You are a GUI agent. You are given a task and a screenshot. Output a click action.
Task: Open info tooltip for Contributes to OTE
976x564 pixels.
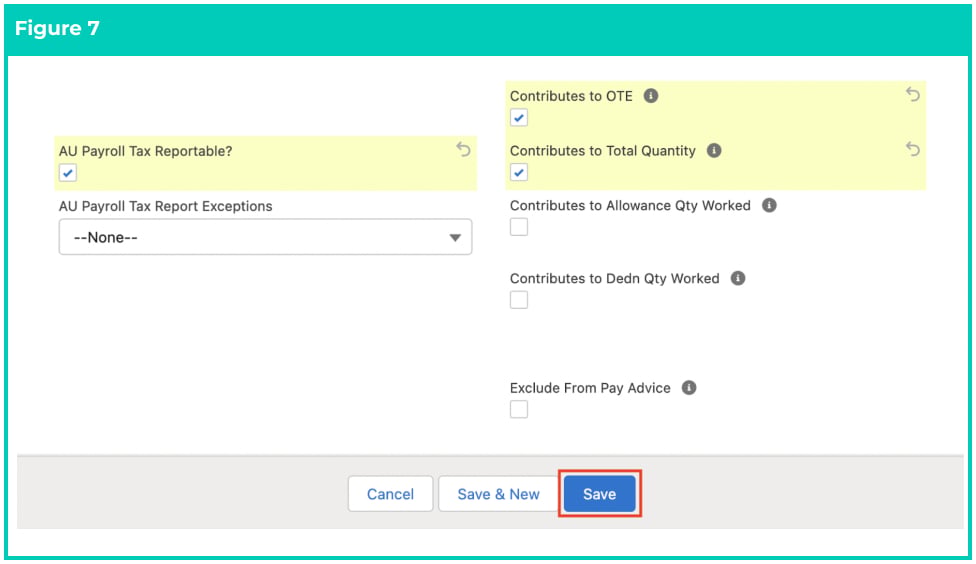click(650, 96)
